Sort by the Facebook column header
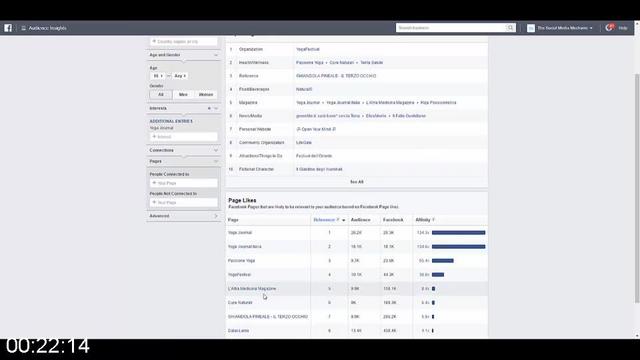Screen dimensions: 640x360 393,220
